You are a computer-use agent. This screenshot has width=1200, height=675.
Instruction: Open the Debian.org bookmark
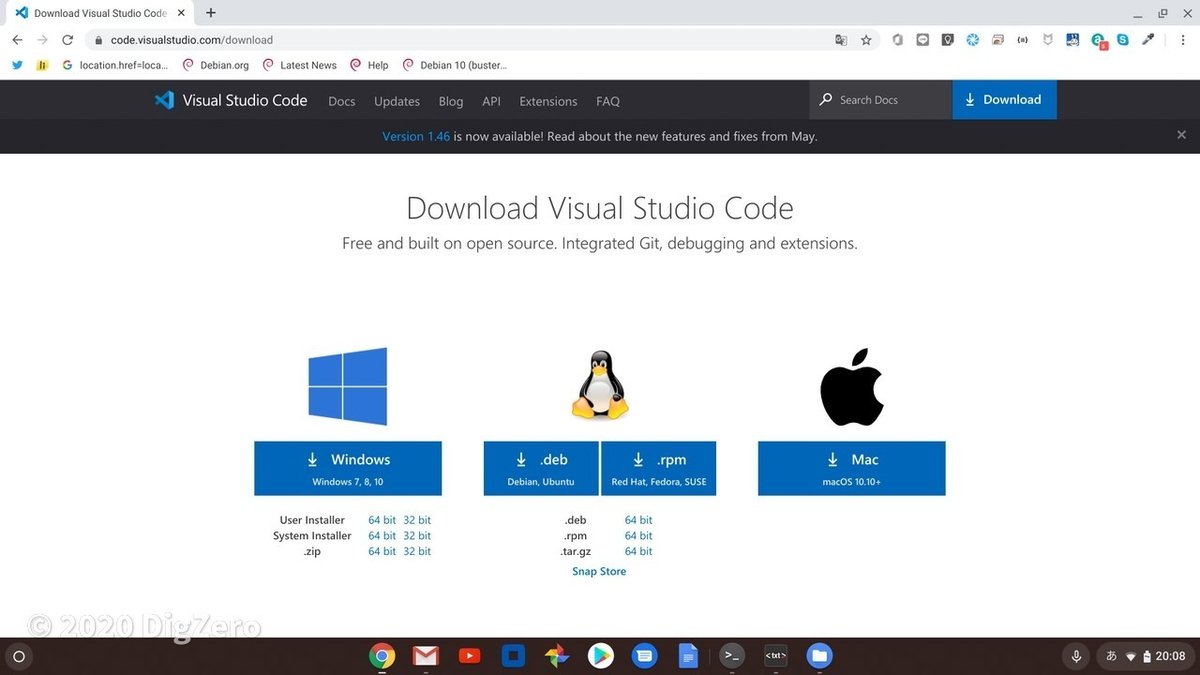[x=216, y=65]
